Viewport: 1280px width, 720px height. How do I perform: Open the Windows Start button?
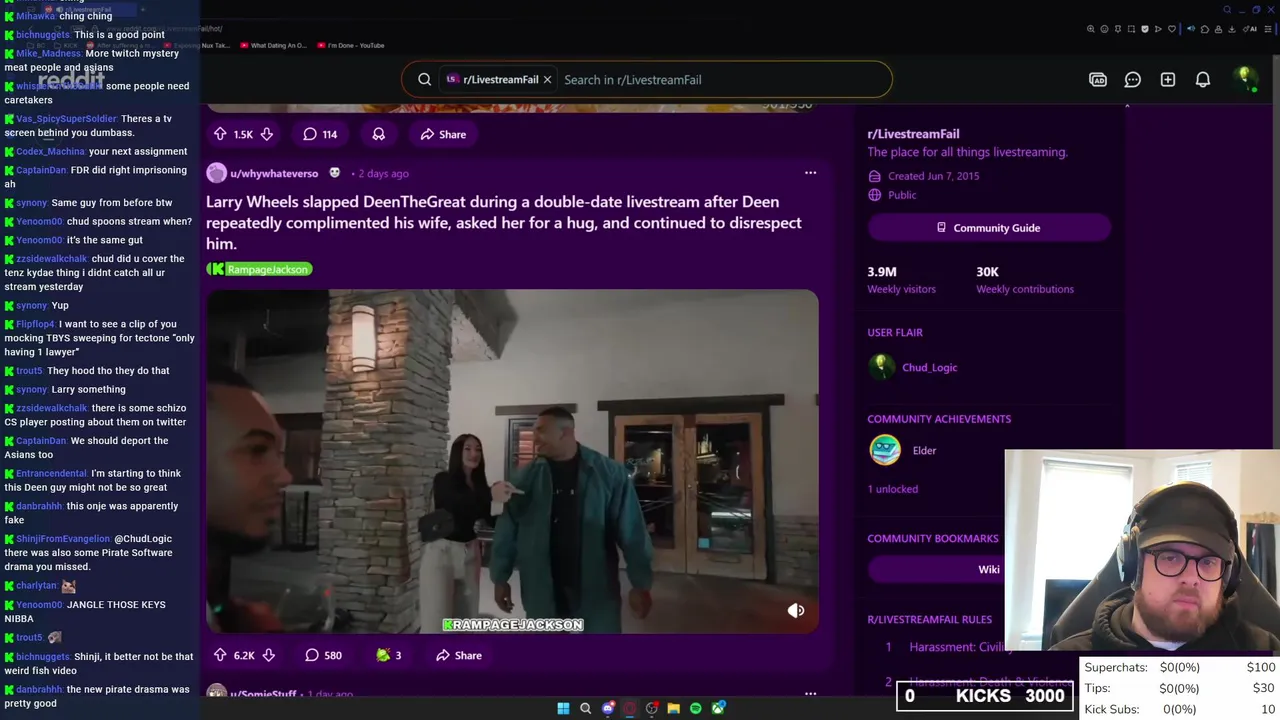pyautogui.click(x=563, y=709)
